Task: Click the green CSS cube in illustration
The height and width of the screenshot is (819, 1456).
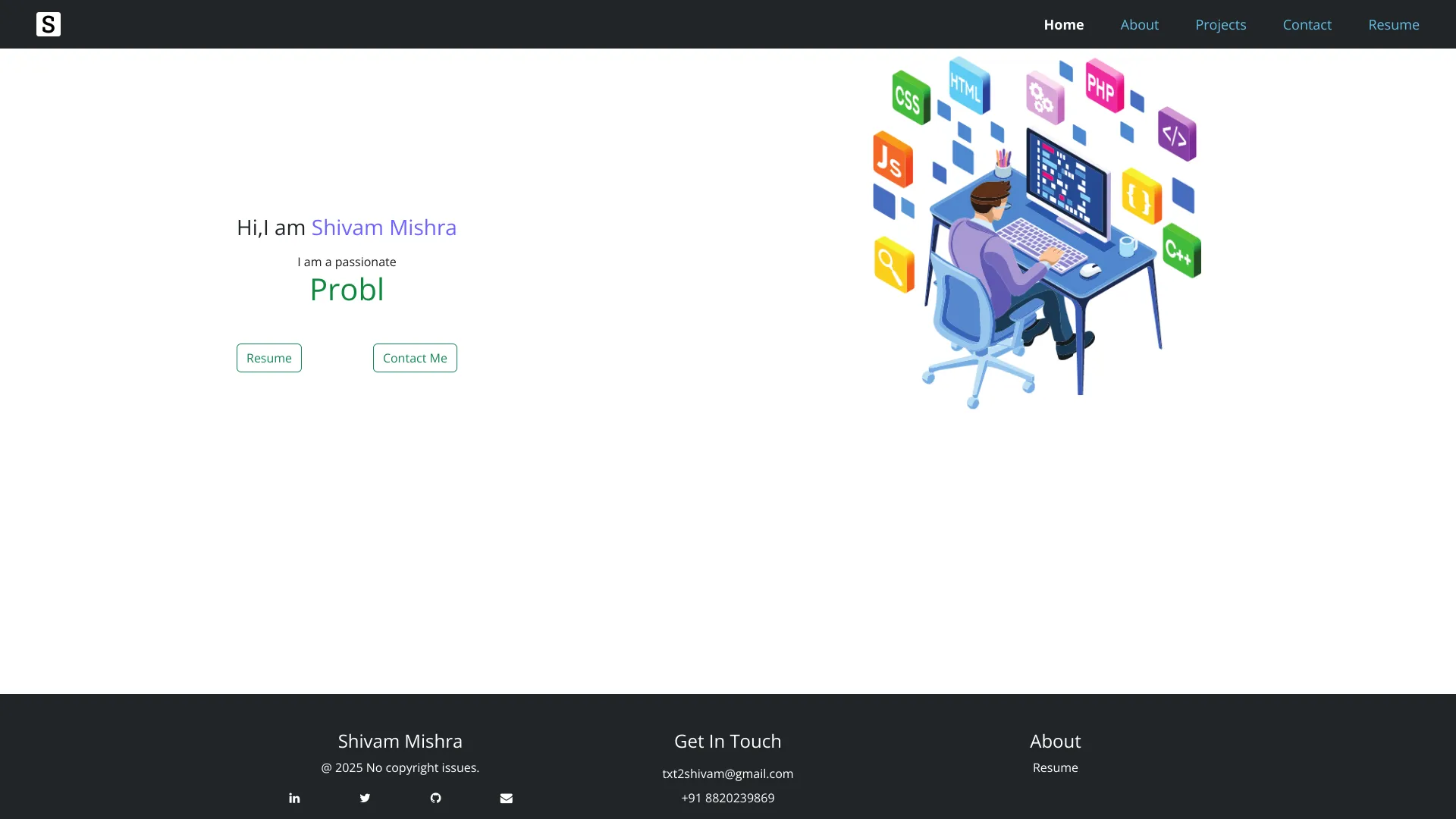Action: (x=911, y=98)
